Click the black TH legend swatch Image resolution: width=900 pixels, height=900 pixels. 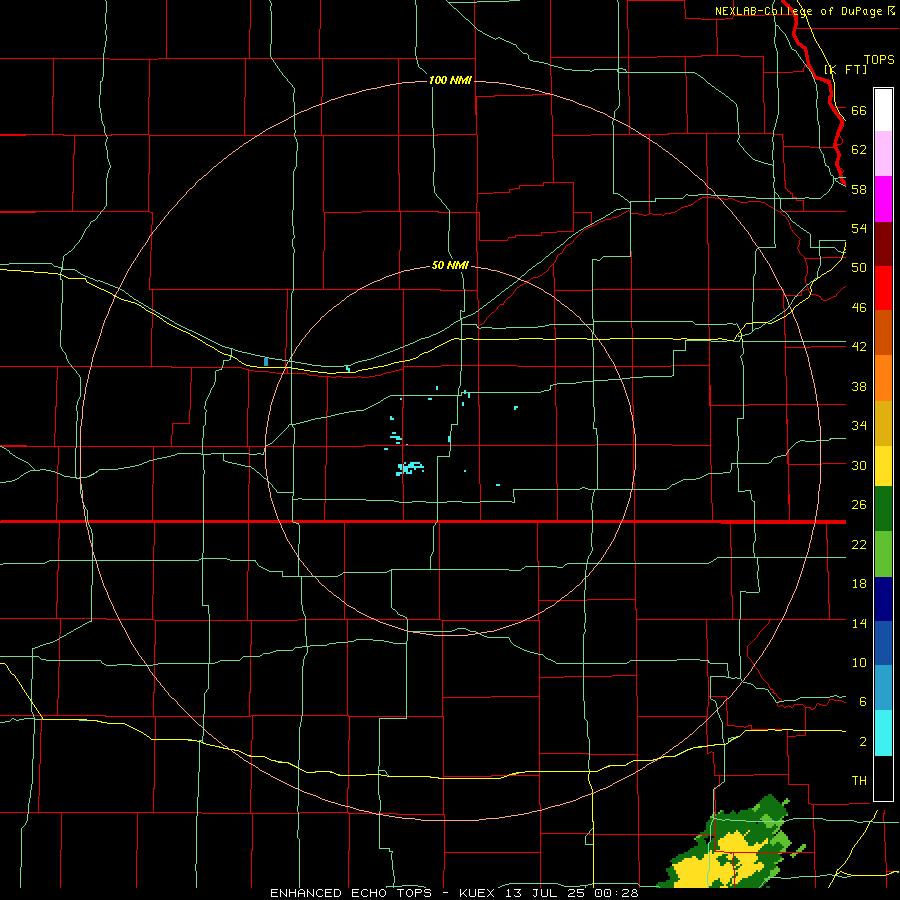(x=883, y=778)
